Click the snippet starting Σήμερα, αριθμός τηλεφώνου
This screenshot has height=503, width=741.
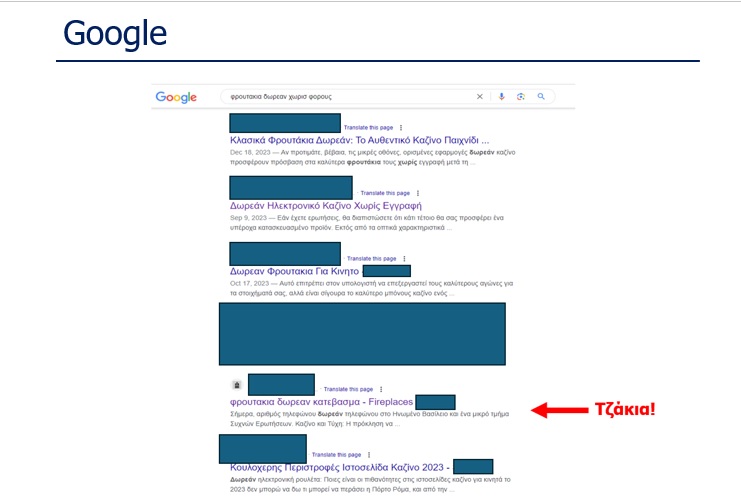370,419
